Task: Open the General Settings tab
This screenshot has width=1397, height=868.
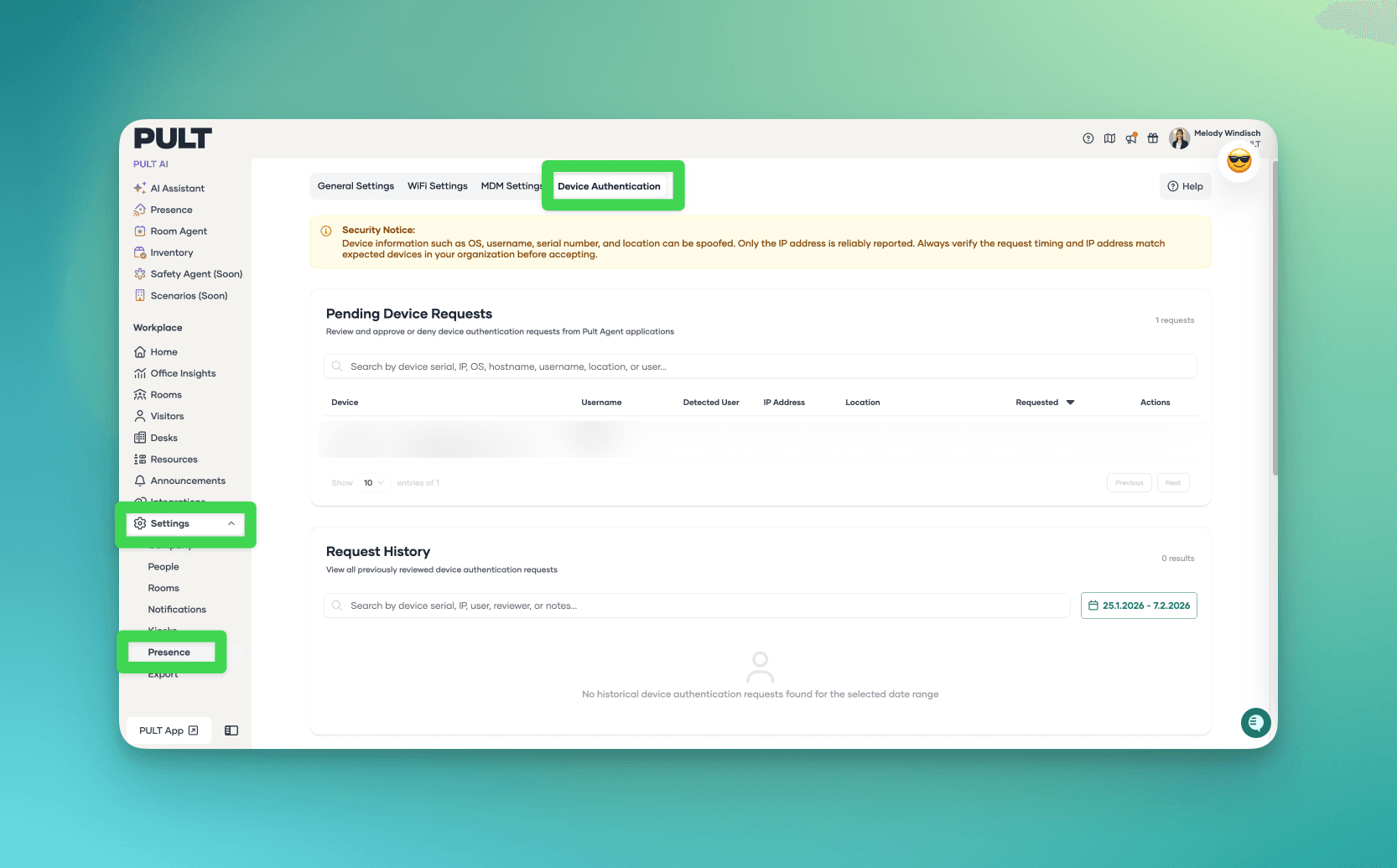Action: point(356,185)
